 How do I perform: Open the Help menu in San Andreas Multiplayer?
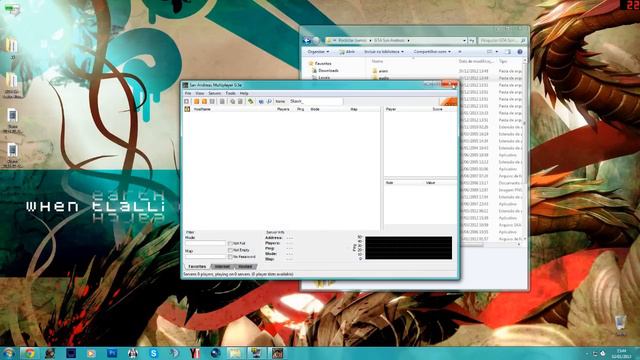tap(244, 93)
